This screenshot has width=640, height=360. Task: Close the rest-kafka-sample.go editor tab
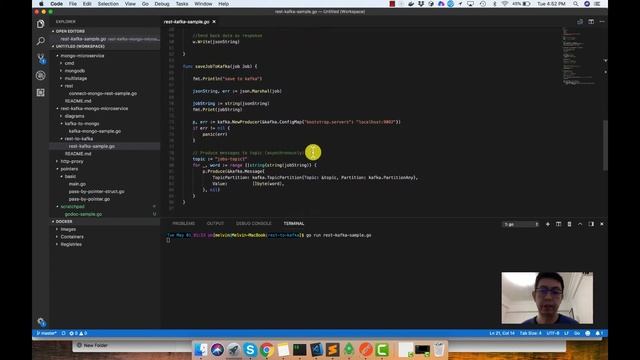pos(214,22)
